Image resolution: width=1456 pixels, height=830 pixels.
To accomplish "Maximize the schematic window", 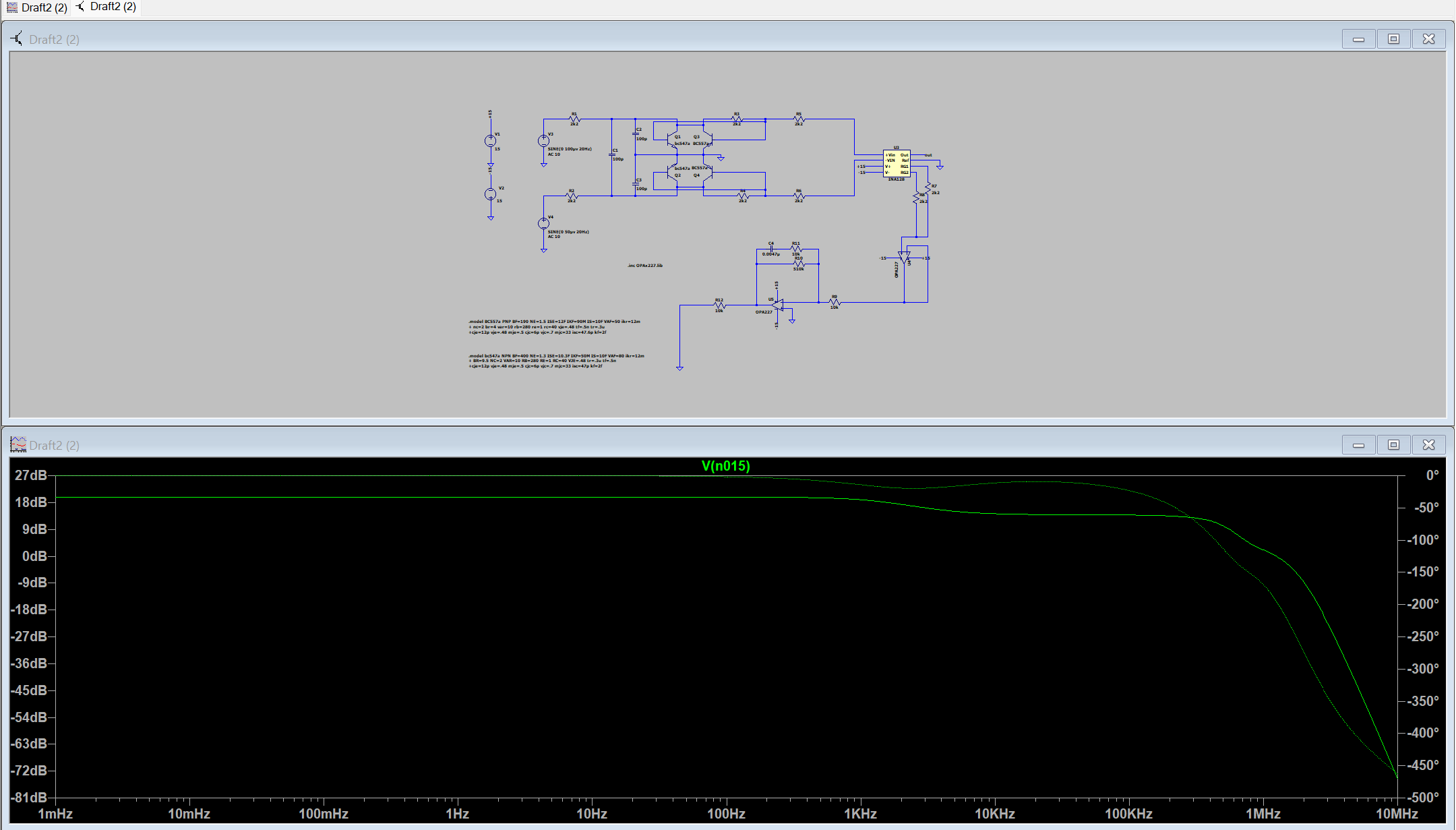I will tap(1393, 39).
